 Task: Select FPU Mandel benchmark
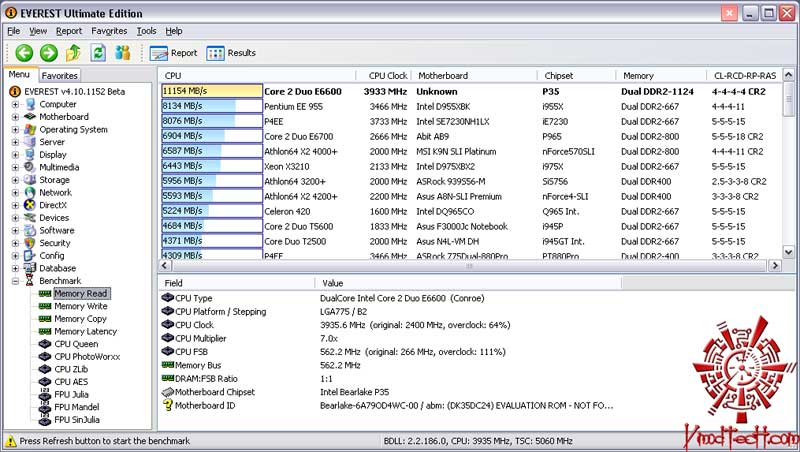(x=77, y=407)
